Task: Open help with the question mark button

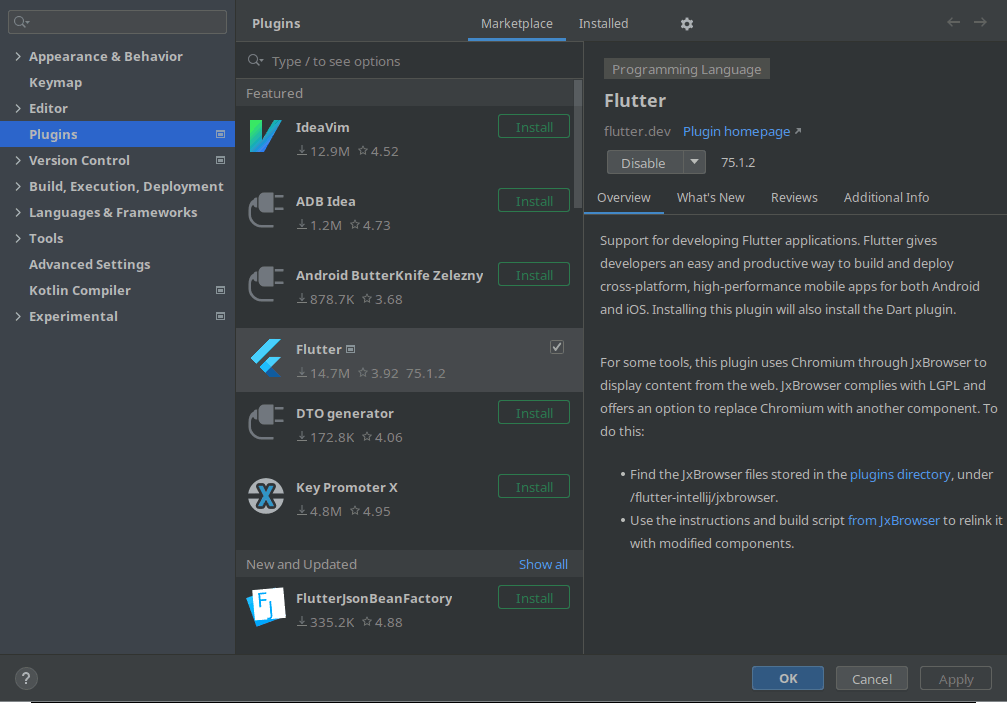Action: point(26,679)
